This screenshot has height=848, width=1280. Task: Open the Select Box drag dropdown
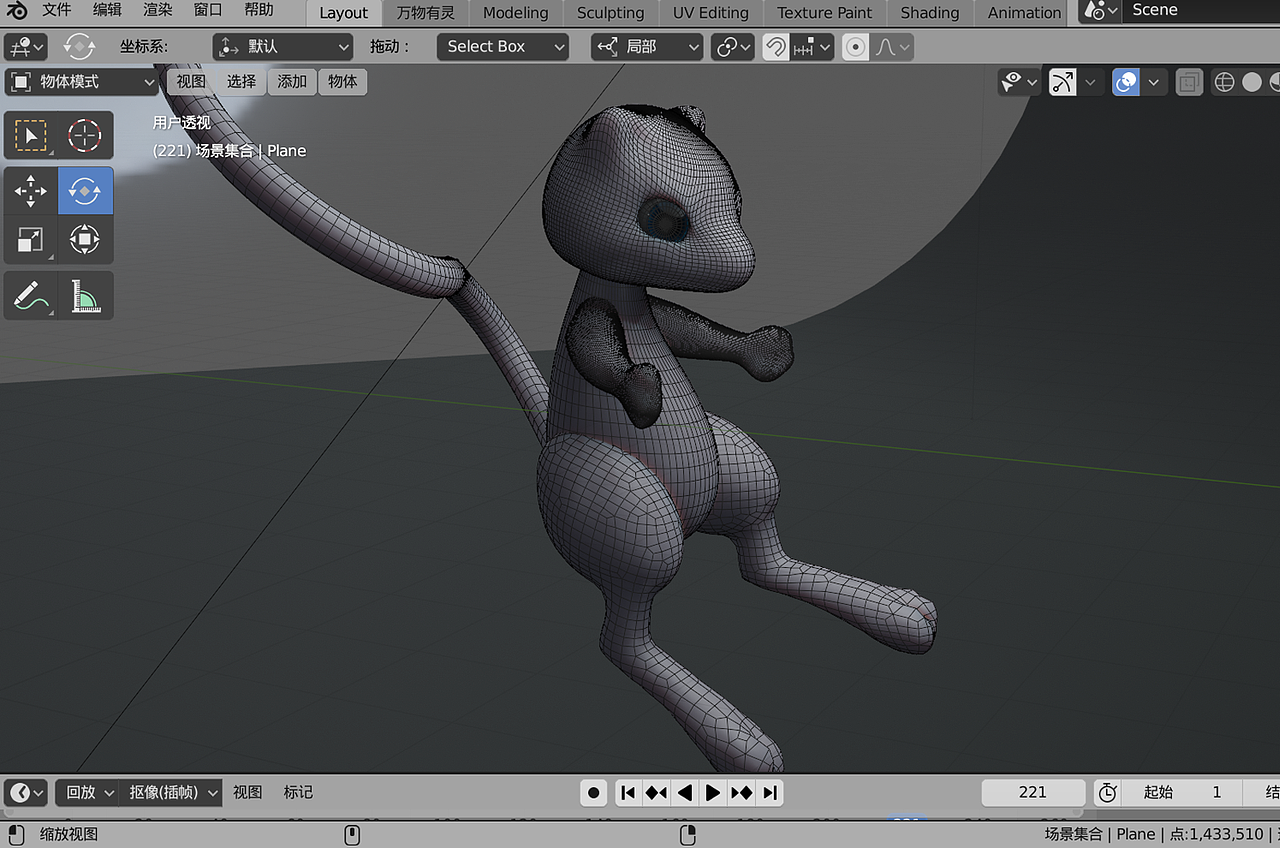pos(503,47)
